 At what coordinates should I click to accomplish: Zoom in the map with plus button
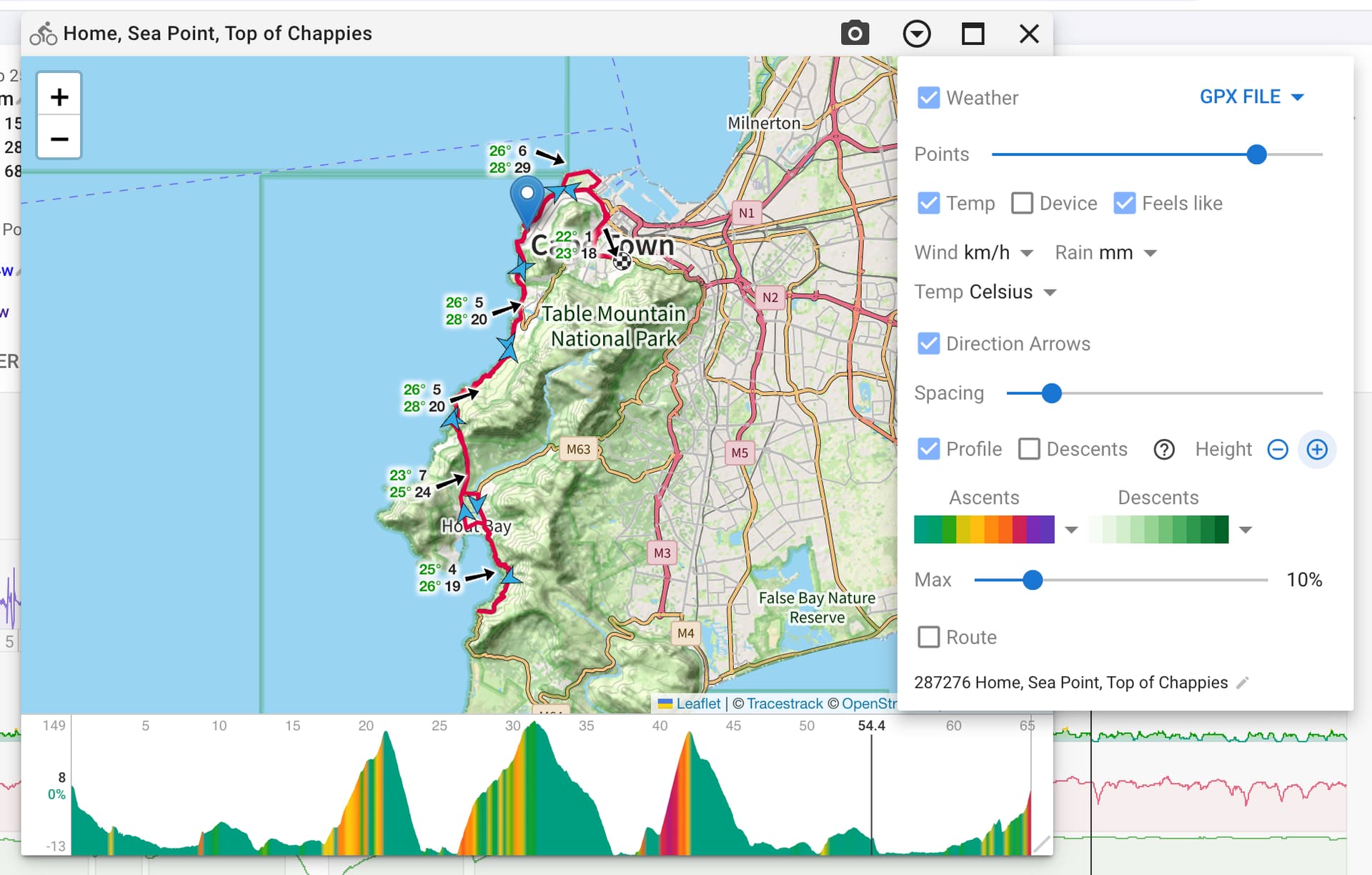pyautogui.click(x=59, y=97)
